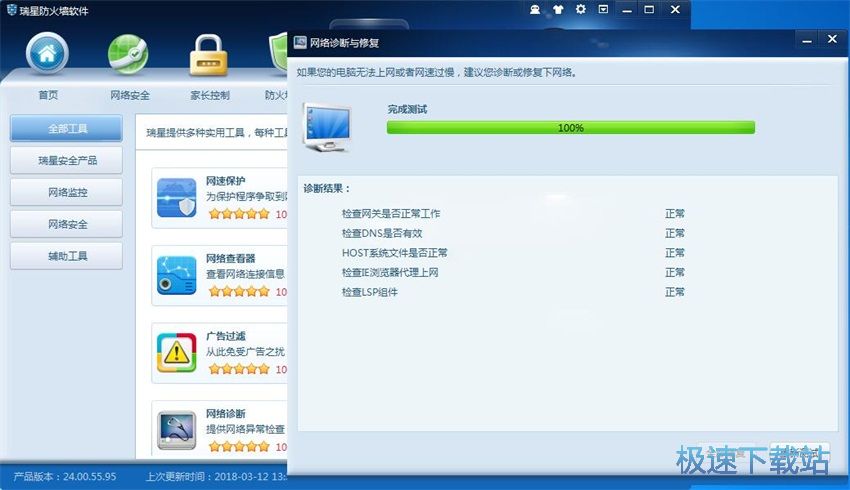Click the 网速保护 tool icon
The width and height of the screenshot is (850, 490).
point(176,198)
